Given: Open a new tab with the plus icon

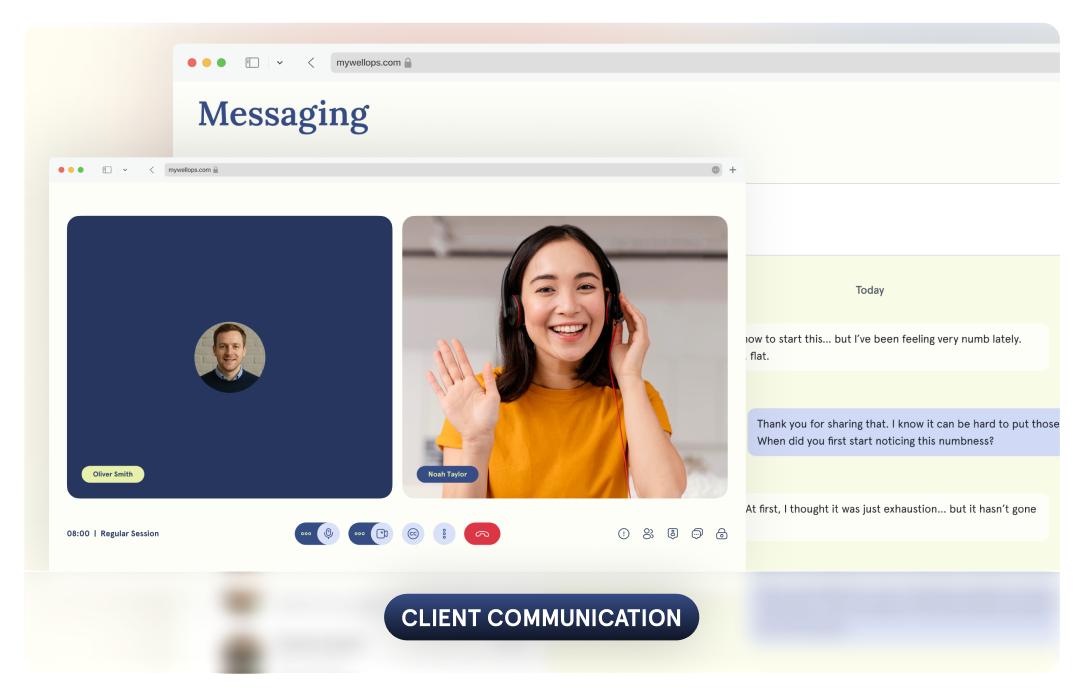Looking at the screenshot, I should pyautogui.click(x=732, y=170).
